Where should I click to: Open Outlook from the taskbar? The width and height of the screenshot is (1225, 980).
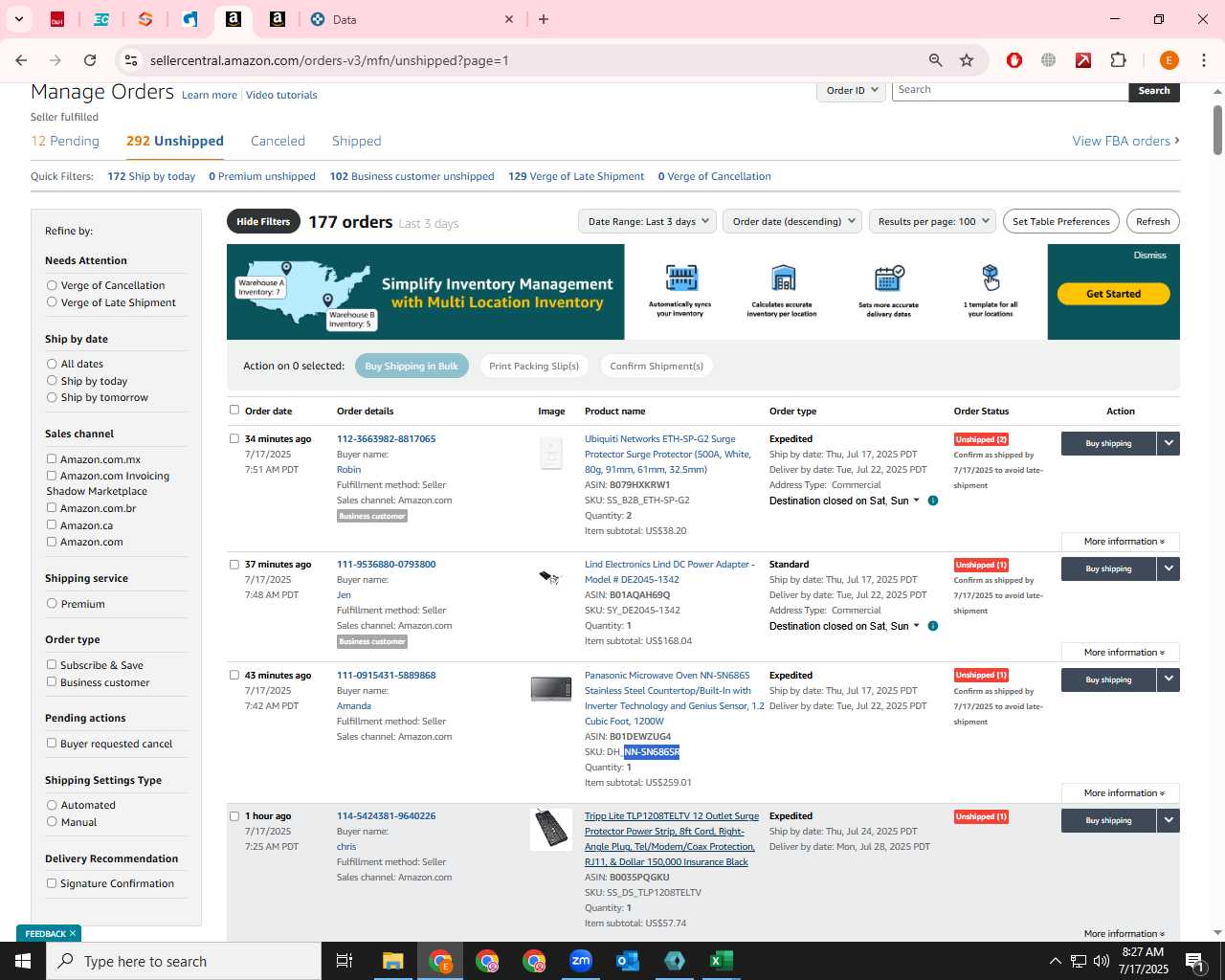click(628, 961)
